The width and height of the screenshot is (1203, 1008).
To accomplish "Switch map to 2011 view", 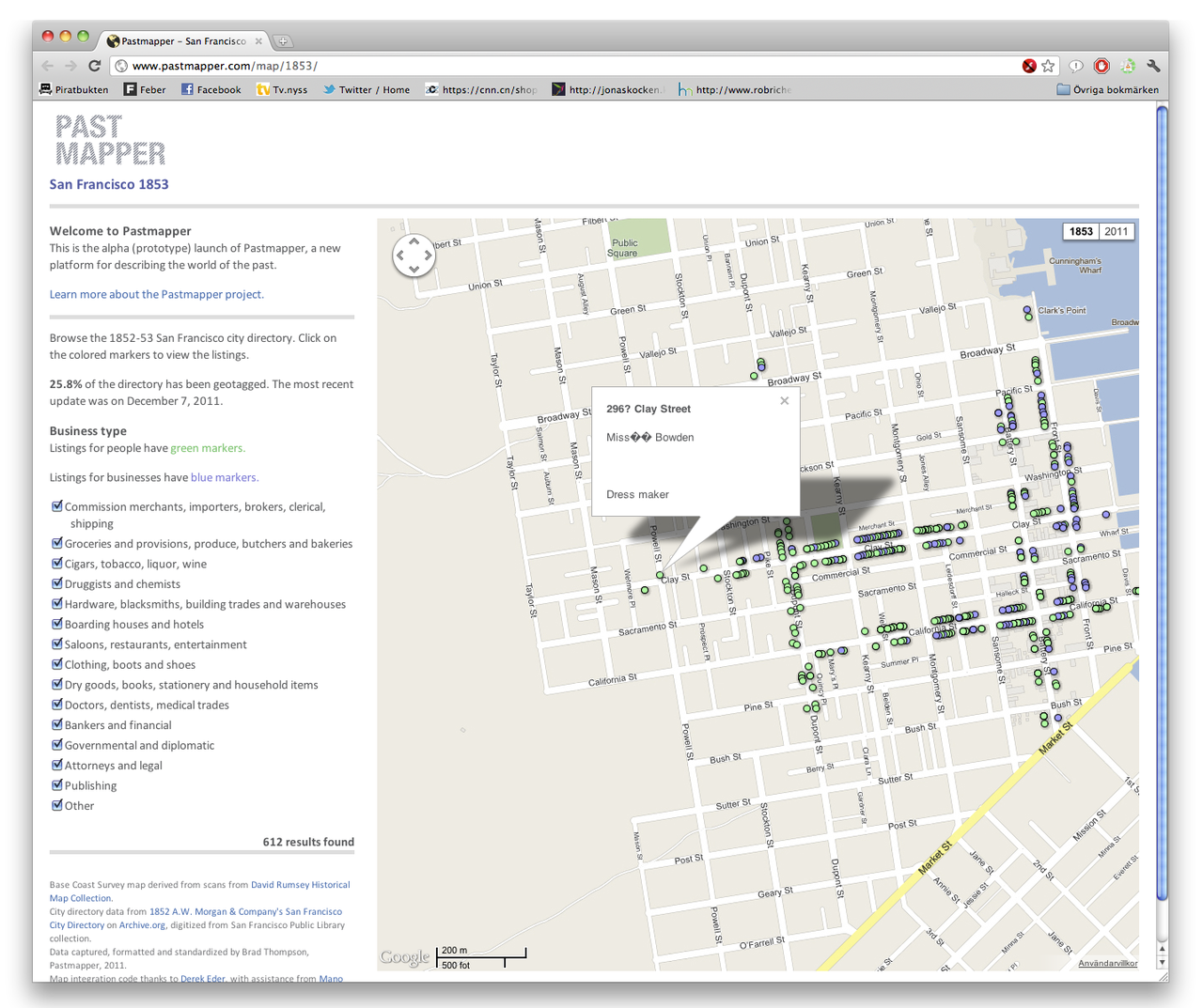I will point(1116,231).
